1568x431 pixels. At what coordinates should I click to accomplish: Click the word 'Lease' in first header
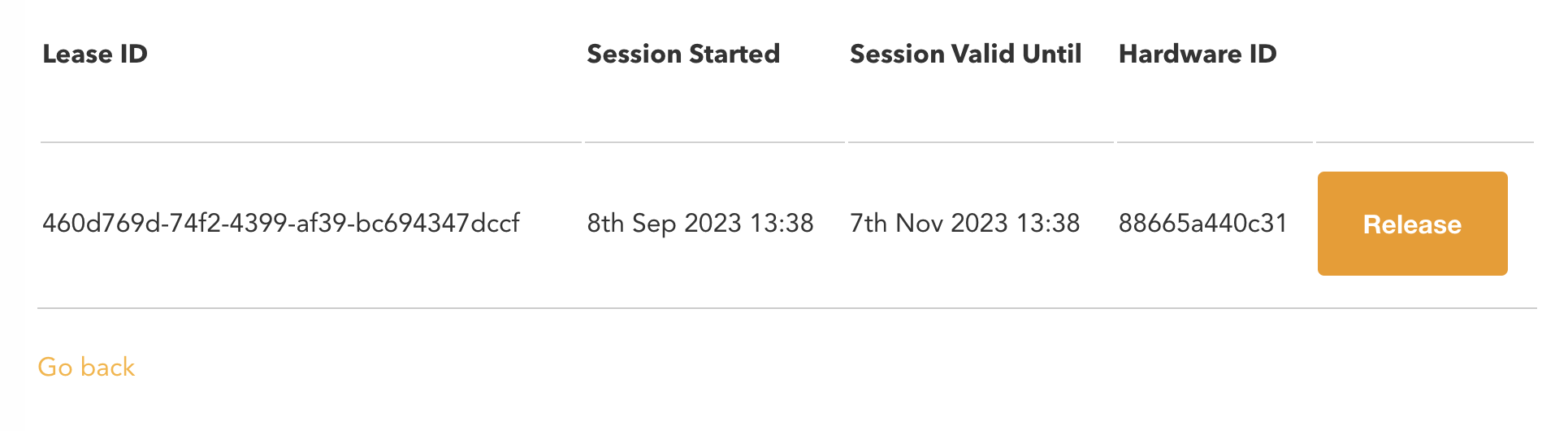tap(77, 54)
